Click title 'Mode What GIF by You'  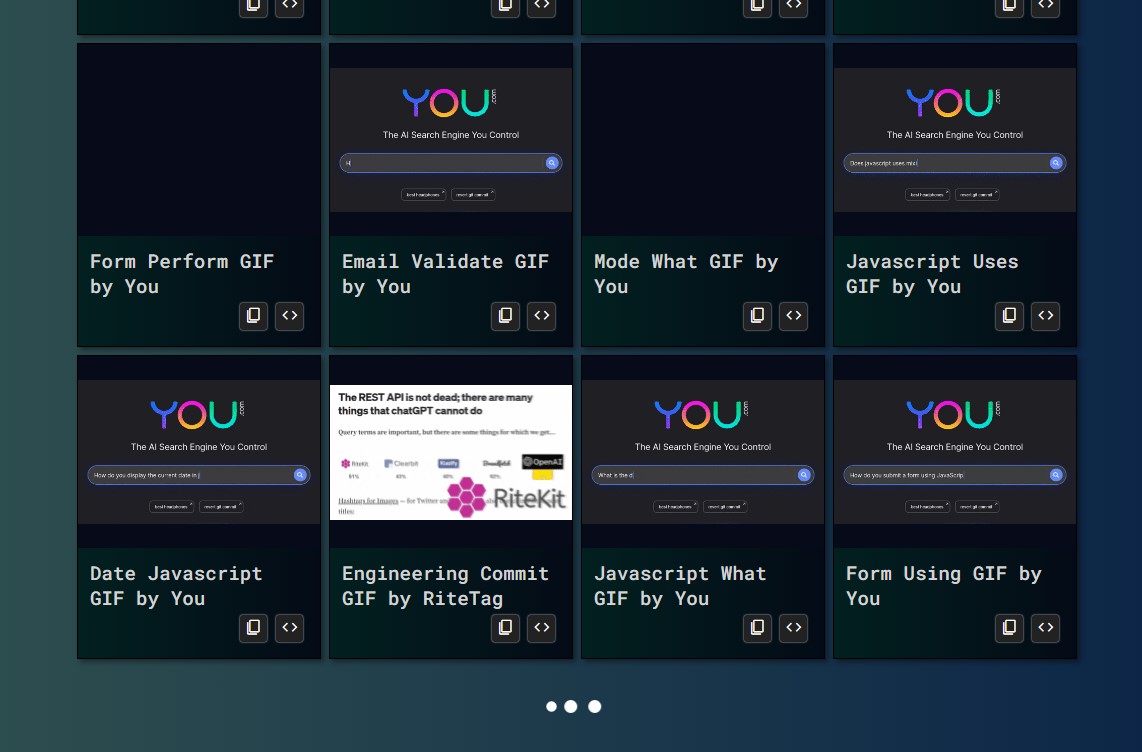(686, 274)
